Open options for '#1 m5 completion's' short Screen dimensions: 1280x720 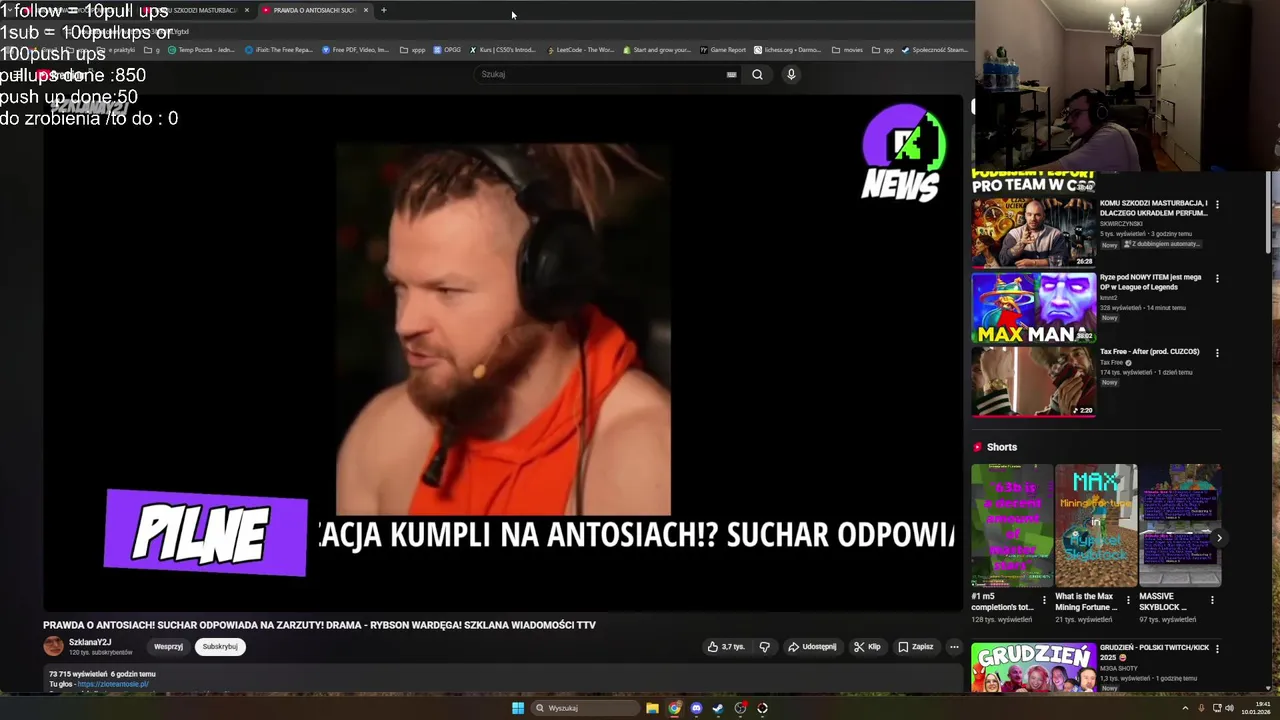coord(1044,600)
